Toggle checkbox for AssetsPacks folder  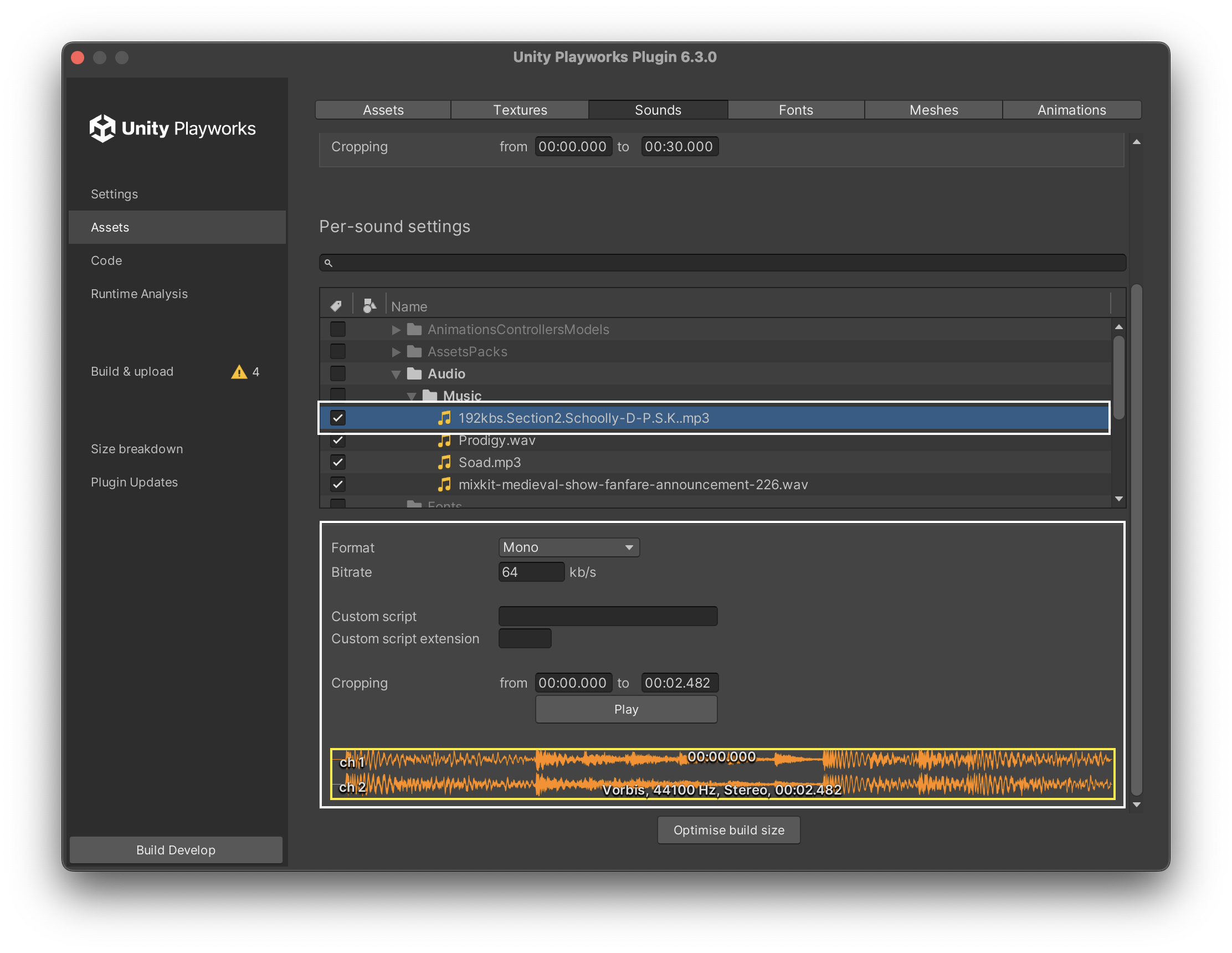338,351
